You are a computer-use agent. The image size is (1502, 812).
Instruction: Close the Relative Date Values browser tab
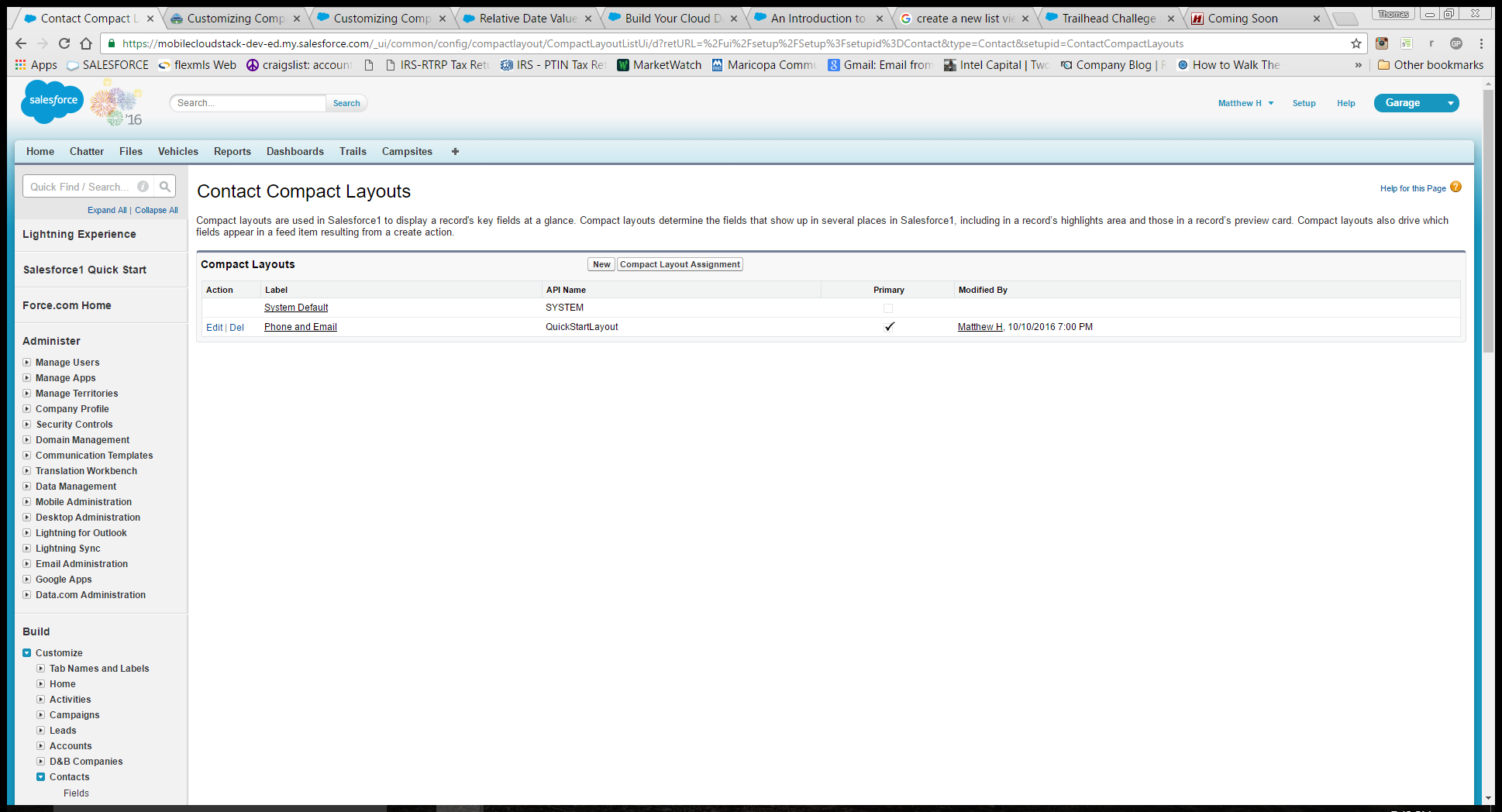[588, 19]
